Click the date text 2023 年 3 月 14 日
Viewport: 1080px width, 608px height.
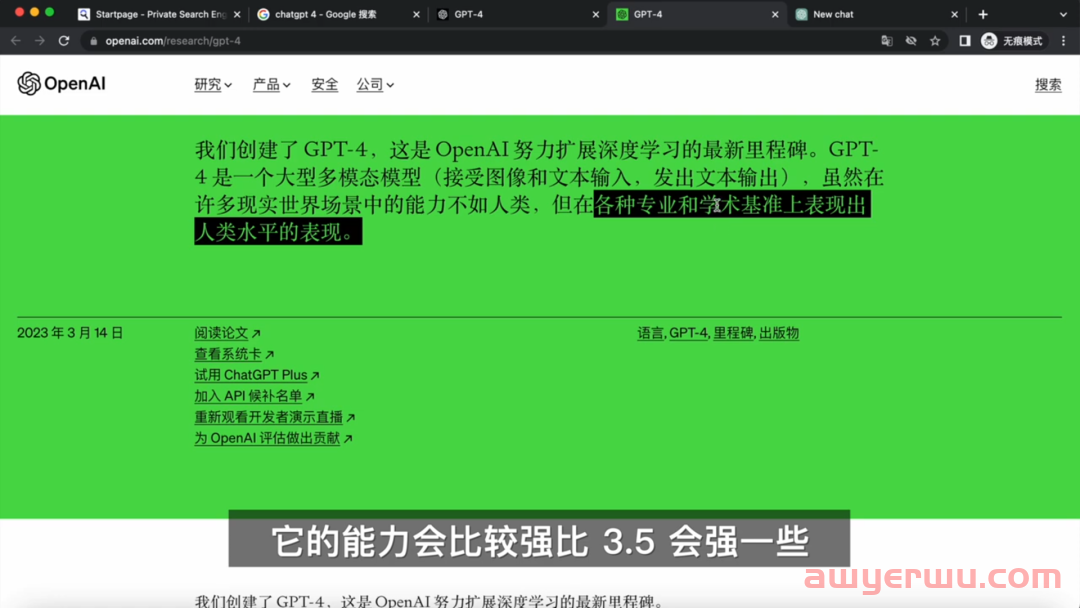coord(70,333)
